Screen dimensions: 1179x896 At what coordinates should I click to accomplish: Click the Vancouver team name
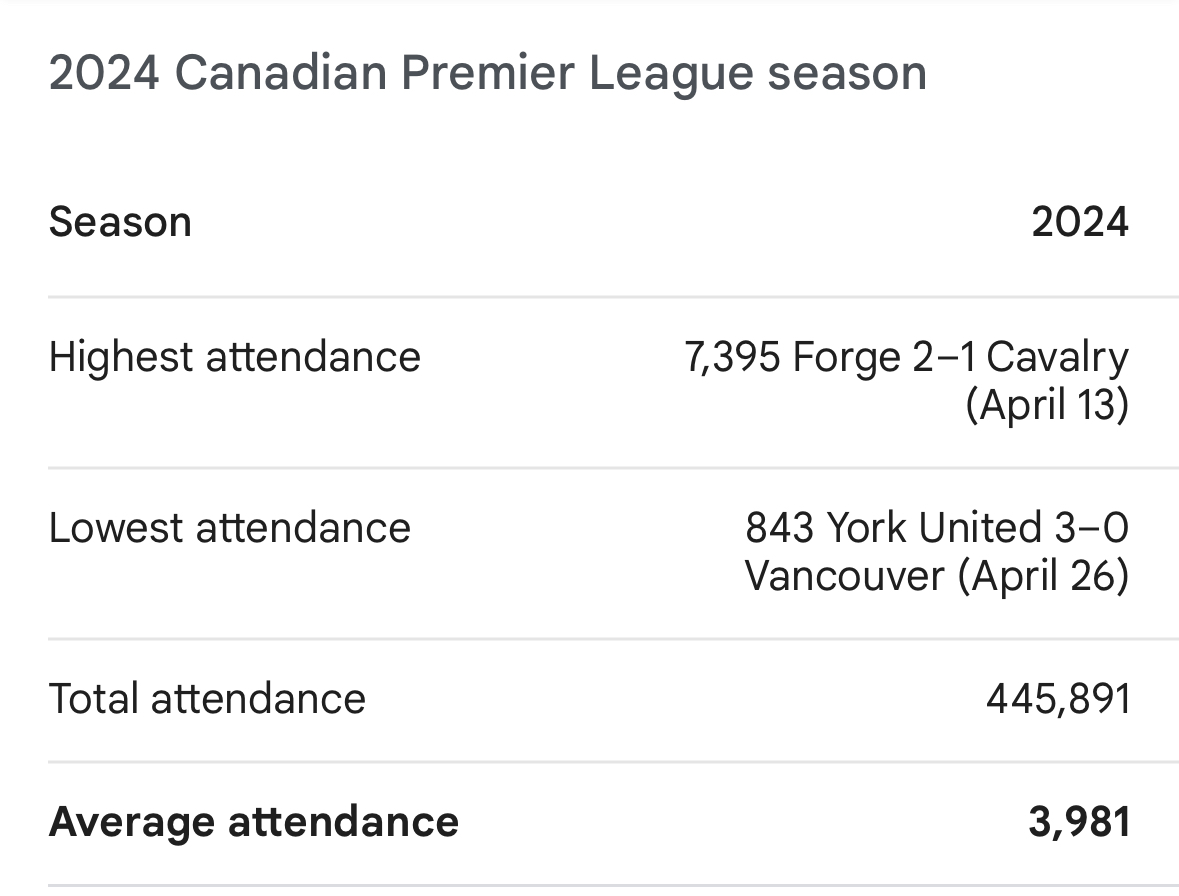click(845, 577)
